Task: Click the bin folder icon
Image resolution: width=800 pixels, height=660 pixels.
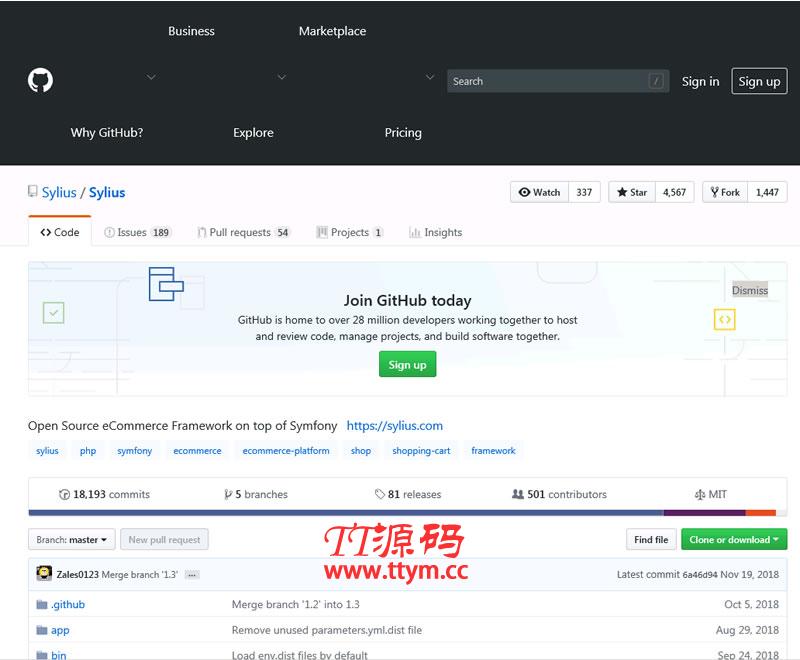Action: pos(42,655)
